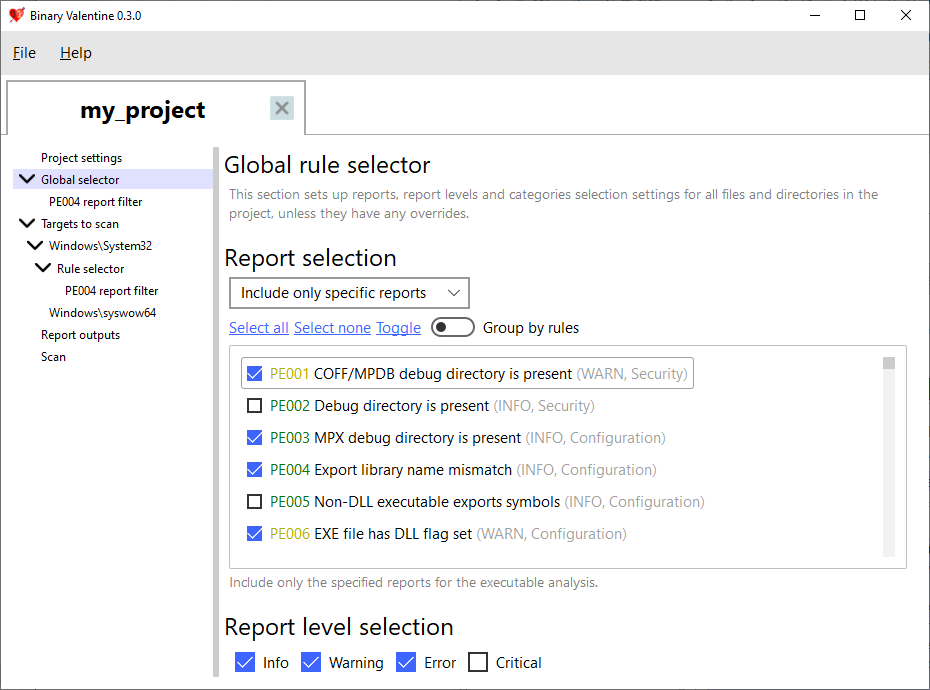Minimize the Binary Valentine window
Viewport: 930px width, 690px height.
click(815, 15)
